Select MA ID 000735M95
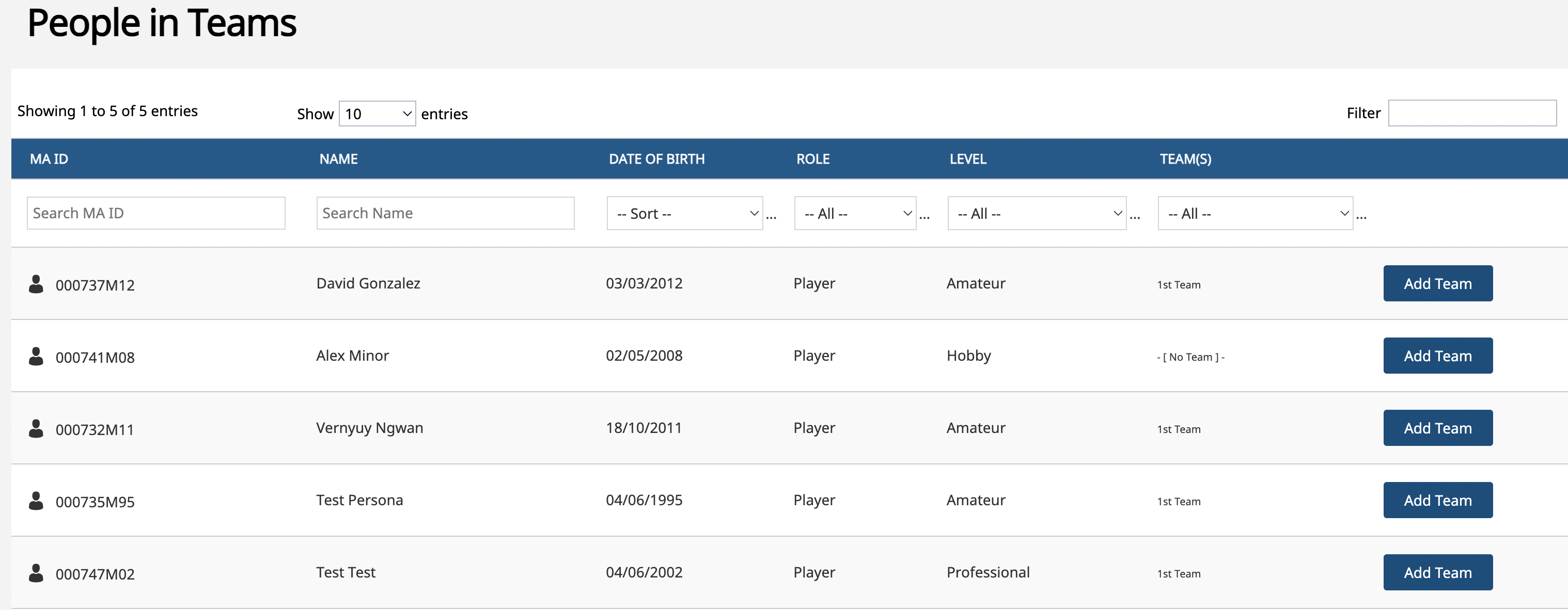Image resolution: width=1568 pixels, height=610 pixels. click(95, 502)
